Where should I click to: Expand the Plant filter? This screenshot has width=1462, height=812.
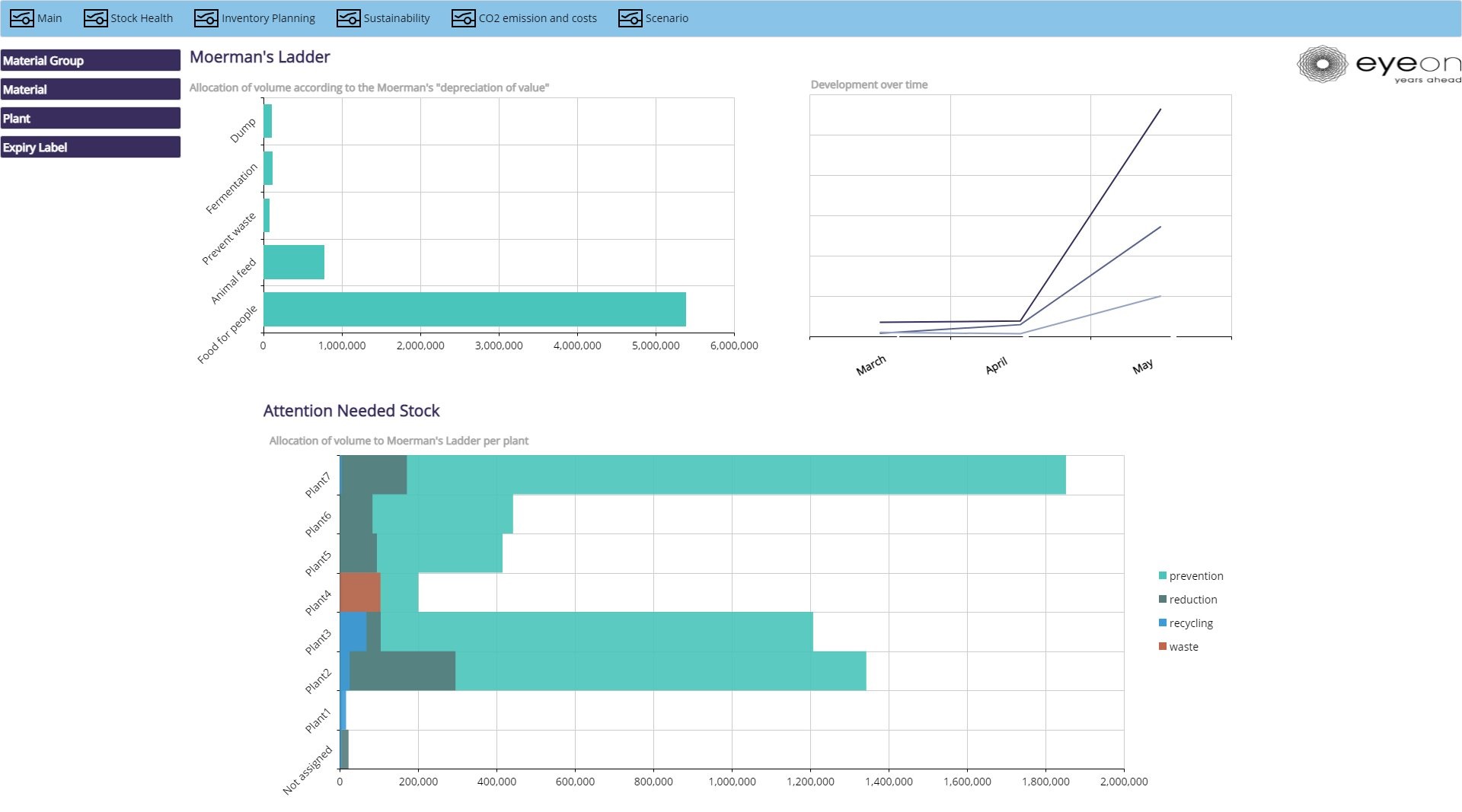(91, 119)
